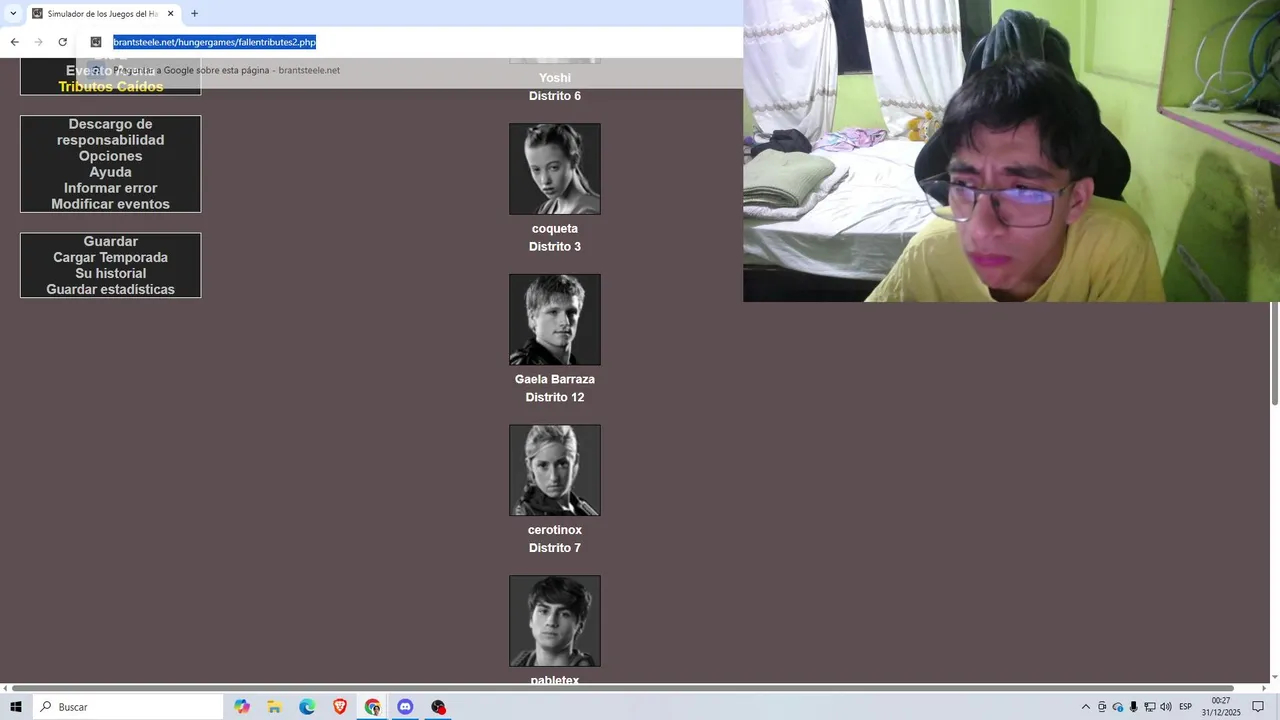The height and width of the screenshot is (720, 1280).
Task: Open Discord from the taskbar
Action: pos(405,707)
